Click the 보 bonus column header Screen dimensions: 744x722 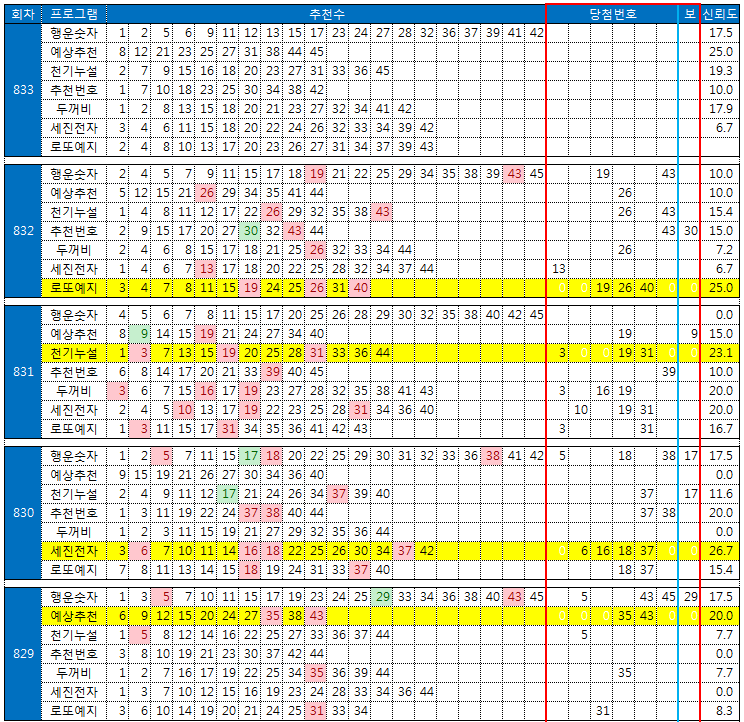(690, 14)
